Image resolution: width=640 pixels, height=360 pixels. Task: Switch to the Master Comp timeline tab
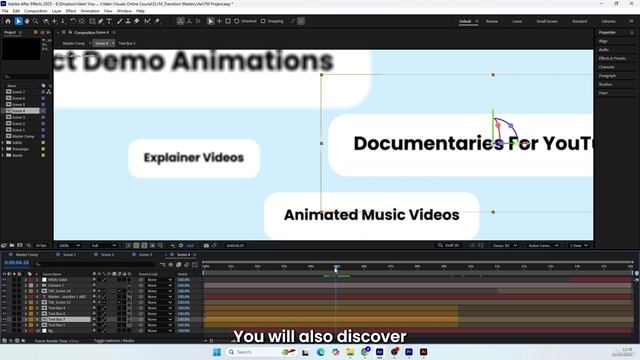(x=27, y=254)
